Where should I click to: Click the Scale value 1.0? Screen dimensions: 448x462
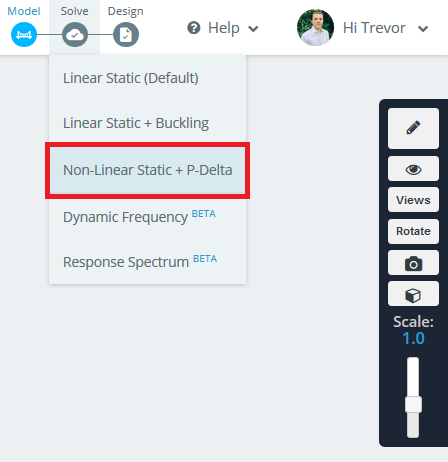tap(413, 338)
